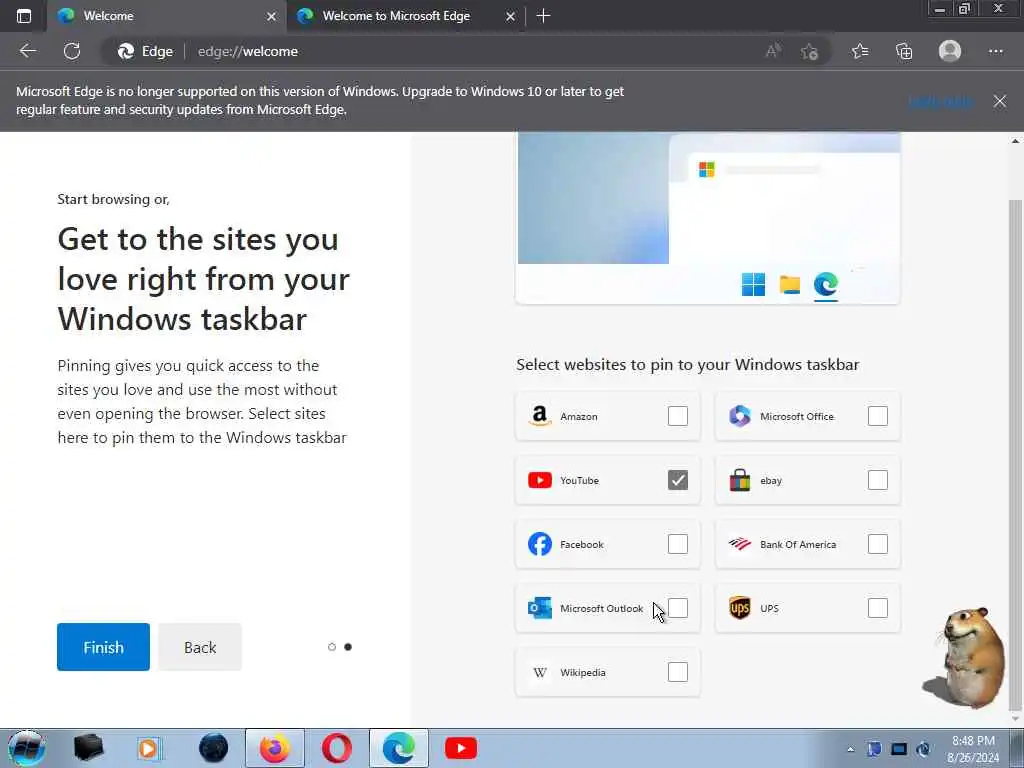The height and width of the screenshot is (768, 1024).
Task: Open the Collections icon
Action: [904, 51]
